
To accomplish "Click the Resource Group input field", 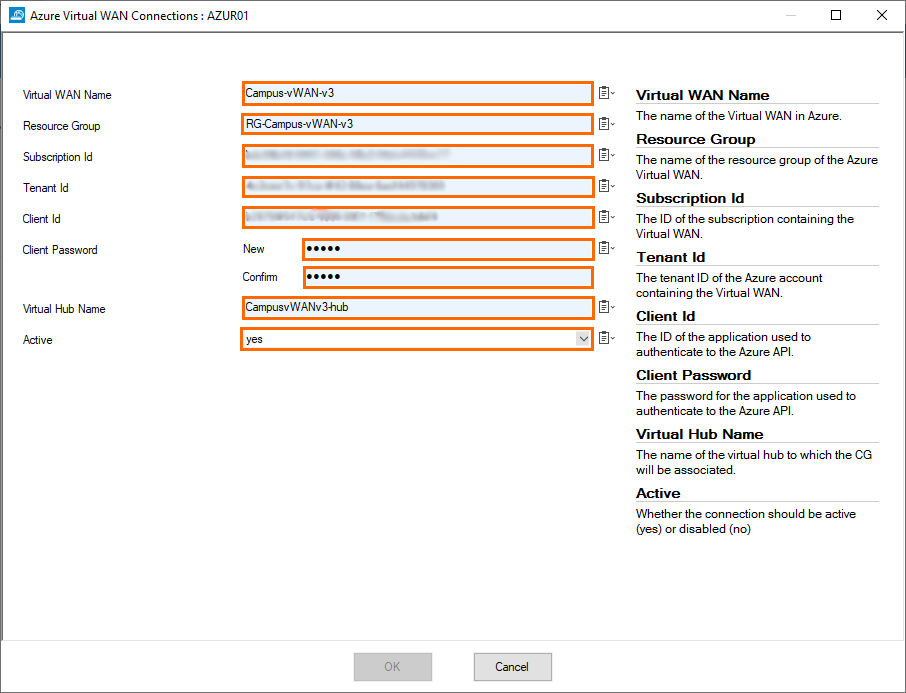I will coord(417,124).
